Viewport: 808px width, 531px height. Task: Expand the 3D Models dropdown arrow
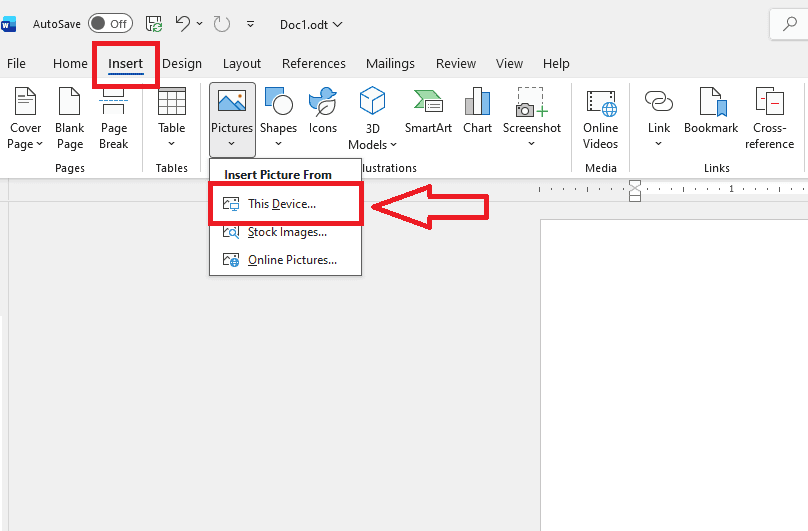(x=394, y=145)
